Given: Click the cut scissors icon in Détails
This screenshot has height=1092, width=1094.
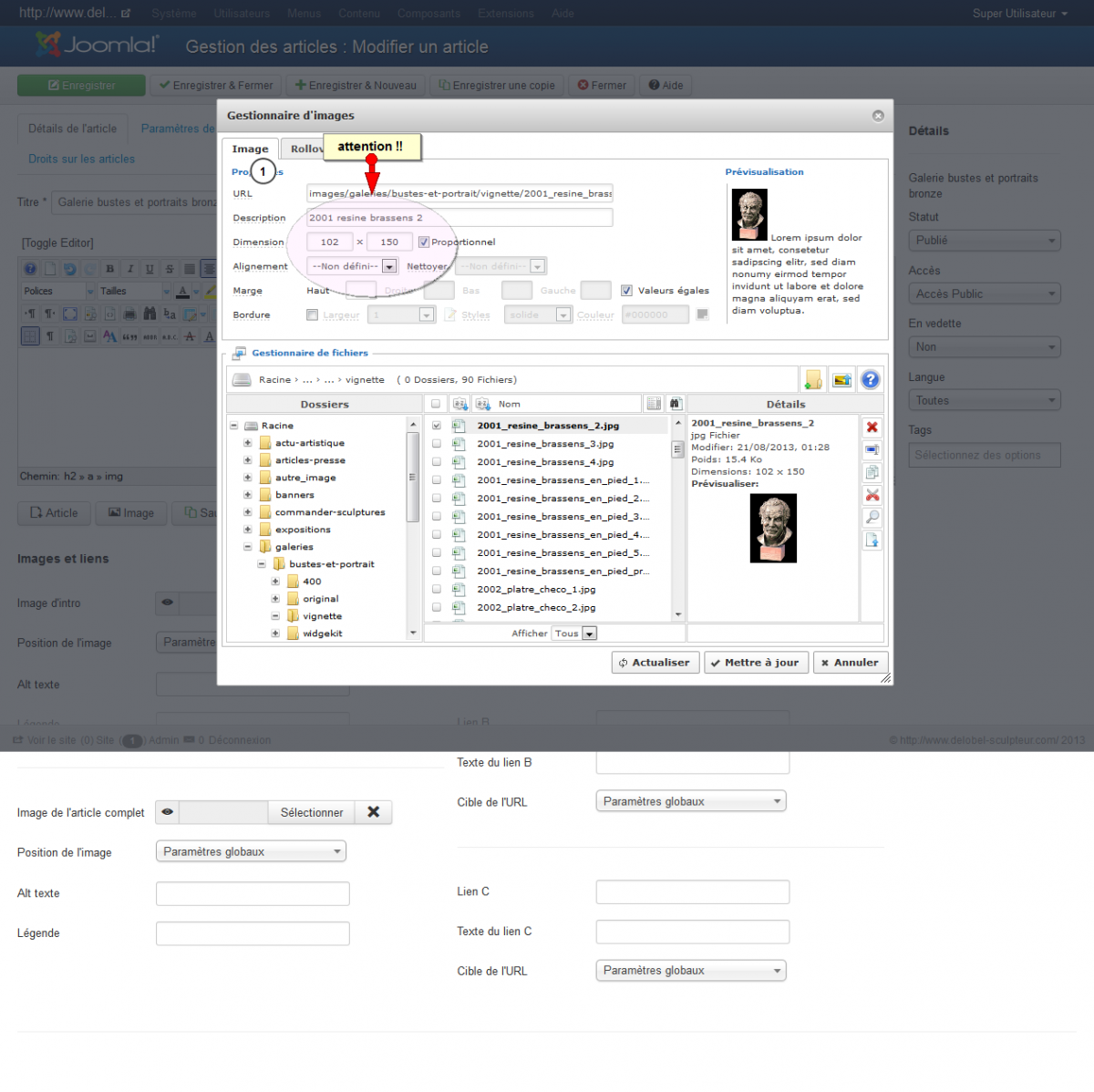Looking at the screenshot, I should click(872, 495).
